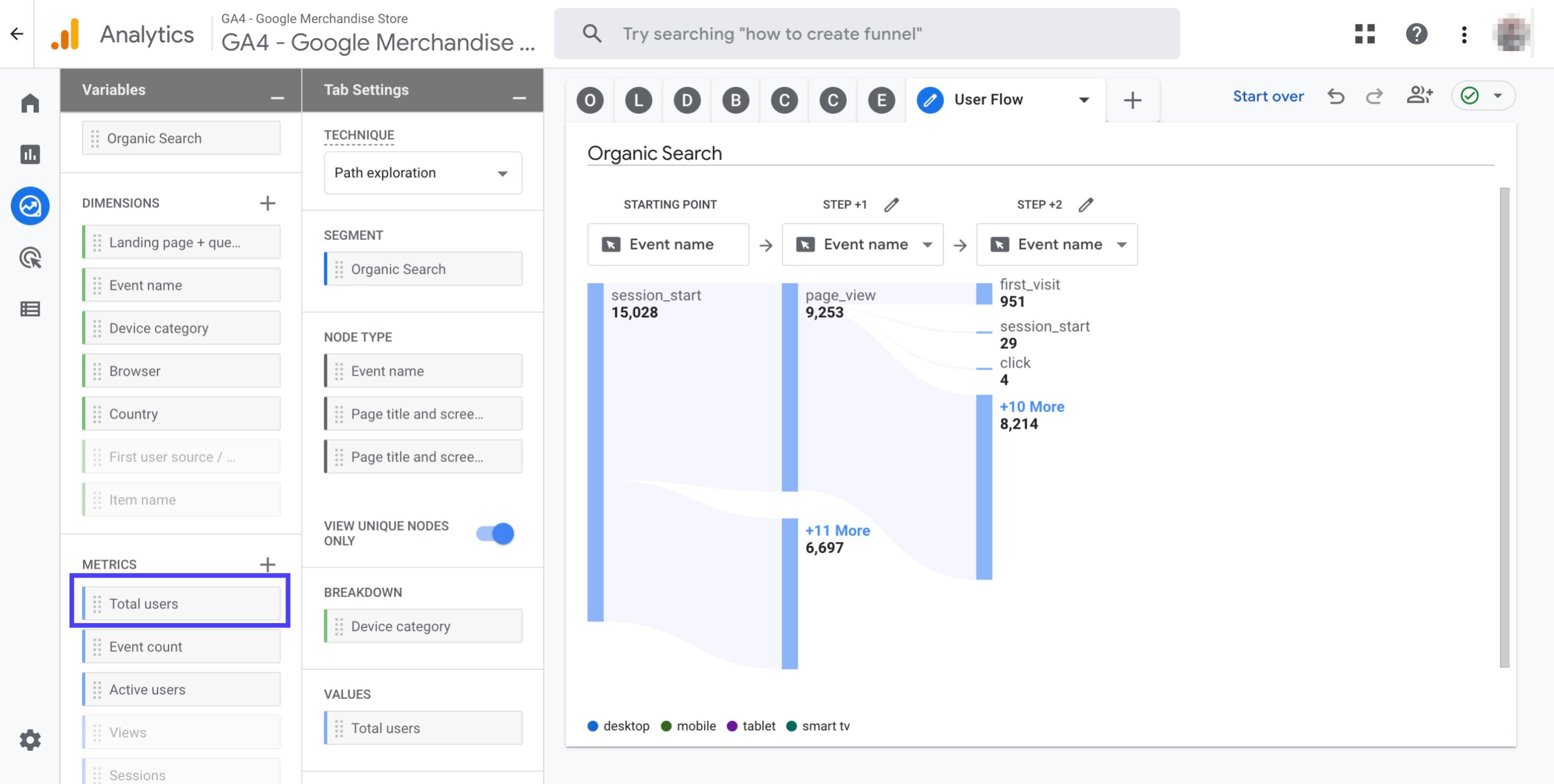This screenshot has height=784, width=1554.
Task: Select the Total users metric variable
Action: click(x=181, y=603)
